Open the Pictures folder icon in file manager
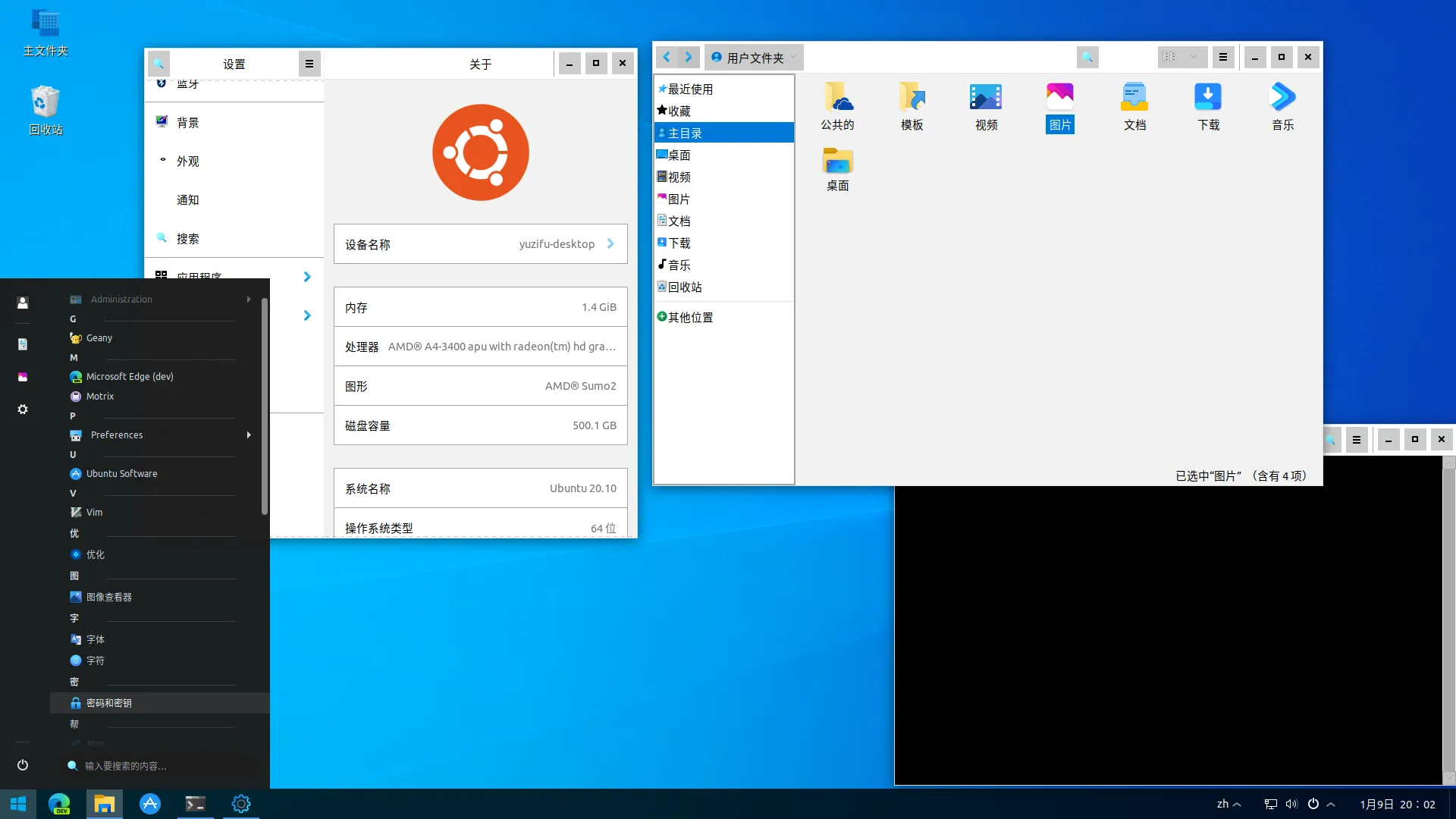Image resolution: width=1456 pixels, height=819 pixels. tap(1059, 97)
